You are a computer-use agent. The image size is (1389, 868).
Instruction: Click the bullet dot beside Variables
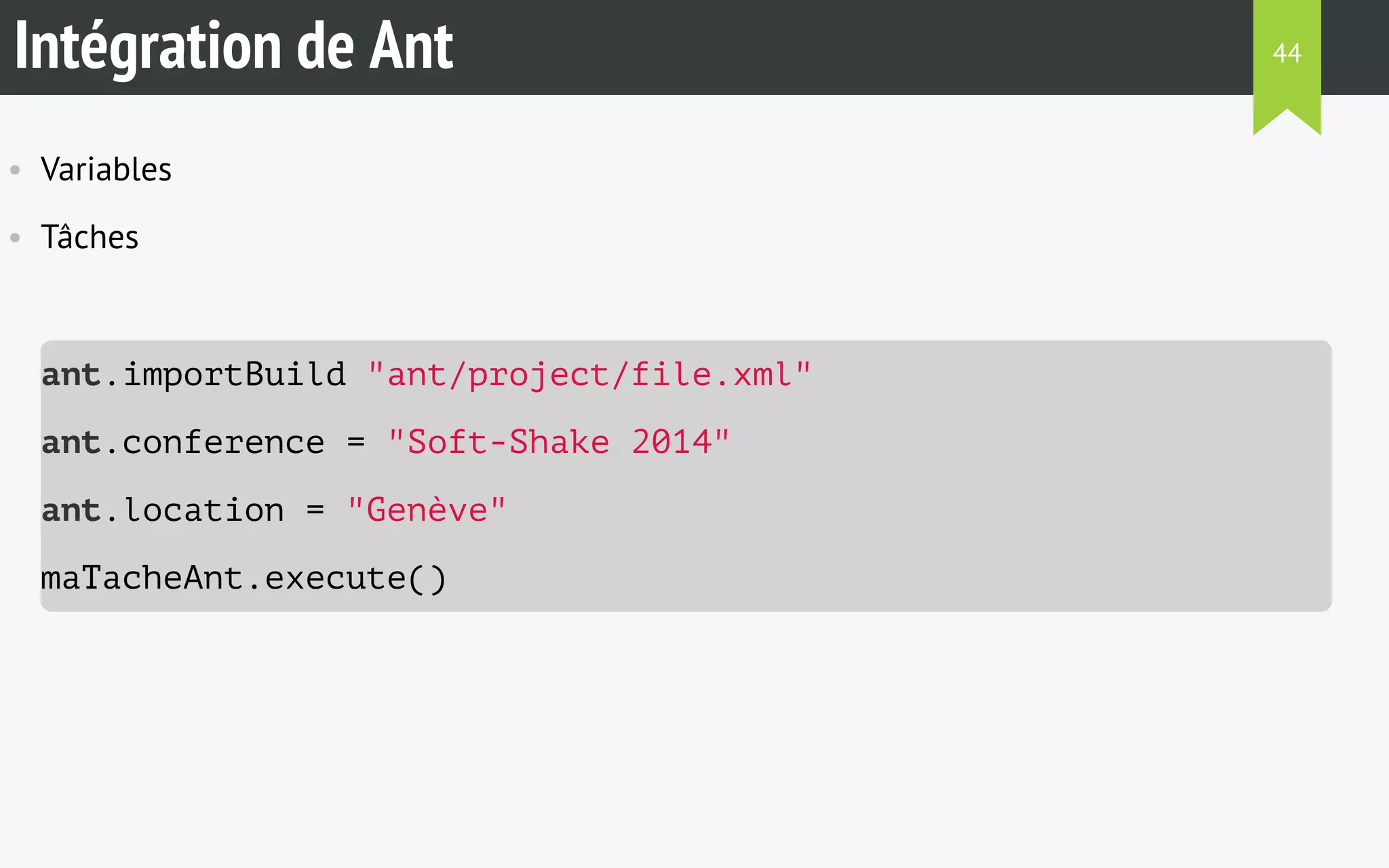pyautogui.click(x=15, y=170)
